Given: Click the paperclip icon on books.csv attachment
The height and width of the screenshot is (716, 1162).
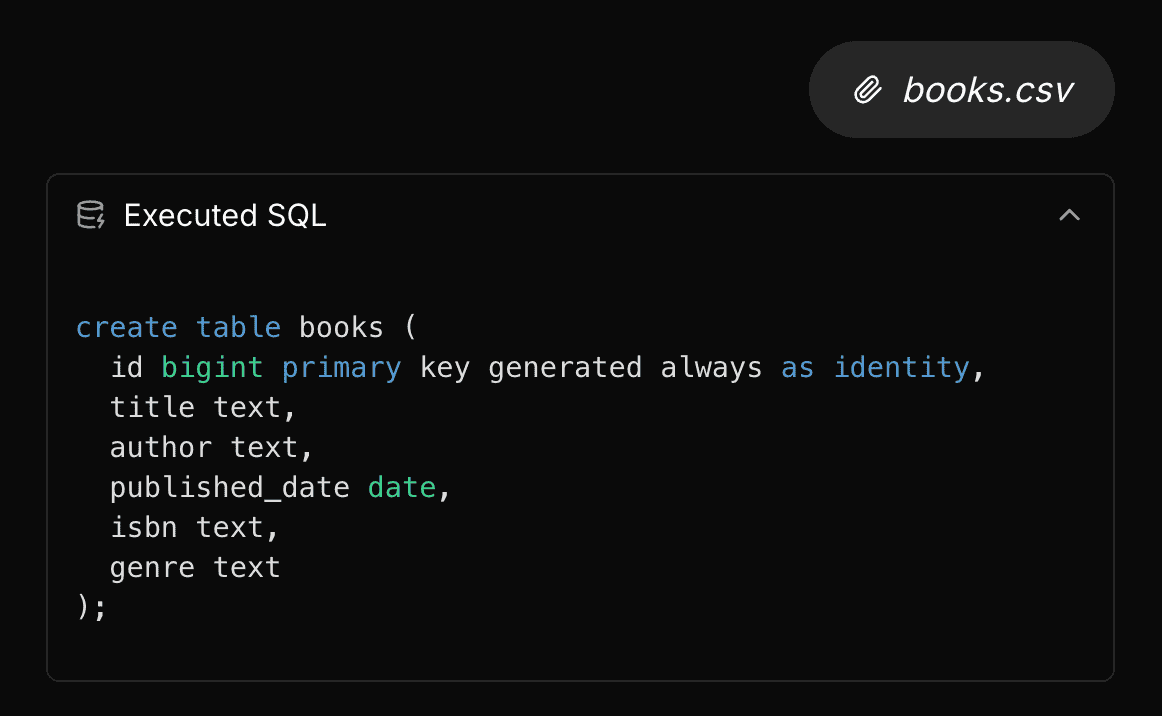Looking at the screenshot, I should pos(866,89).
